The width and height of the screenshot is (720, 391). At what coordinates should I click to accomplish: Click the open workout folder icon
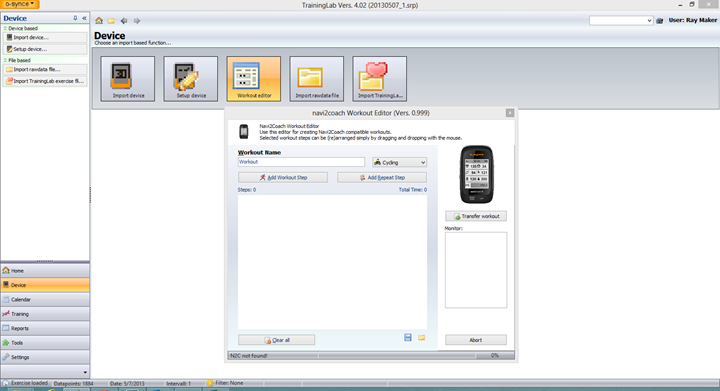click(422, 338)
